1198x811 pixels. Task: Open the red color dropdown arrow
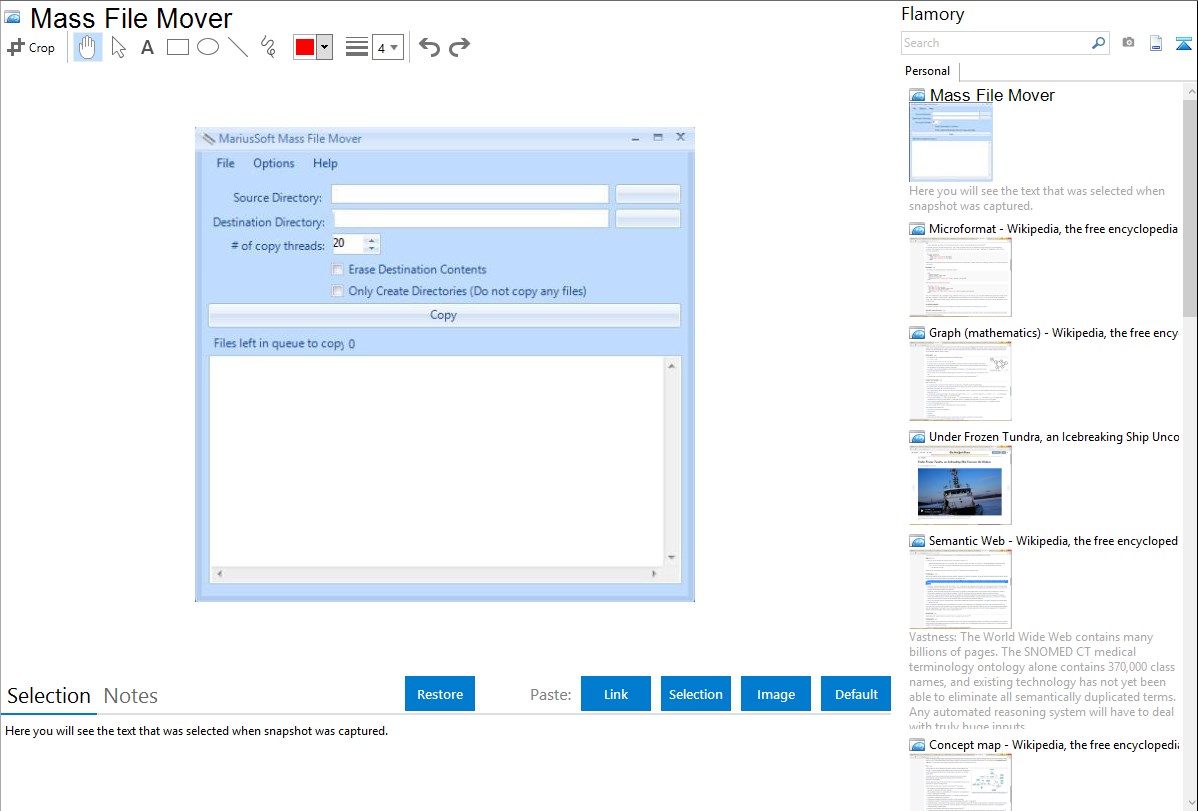click(324, 47)
